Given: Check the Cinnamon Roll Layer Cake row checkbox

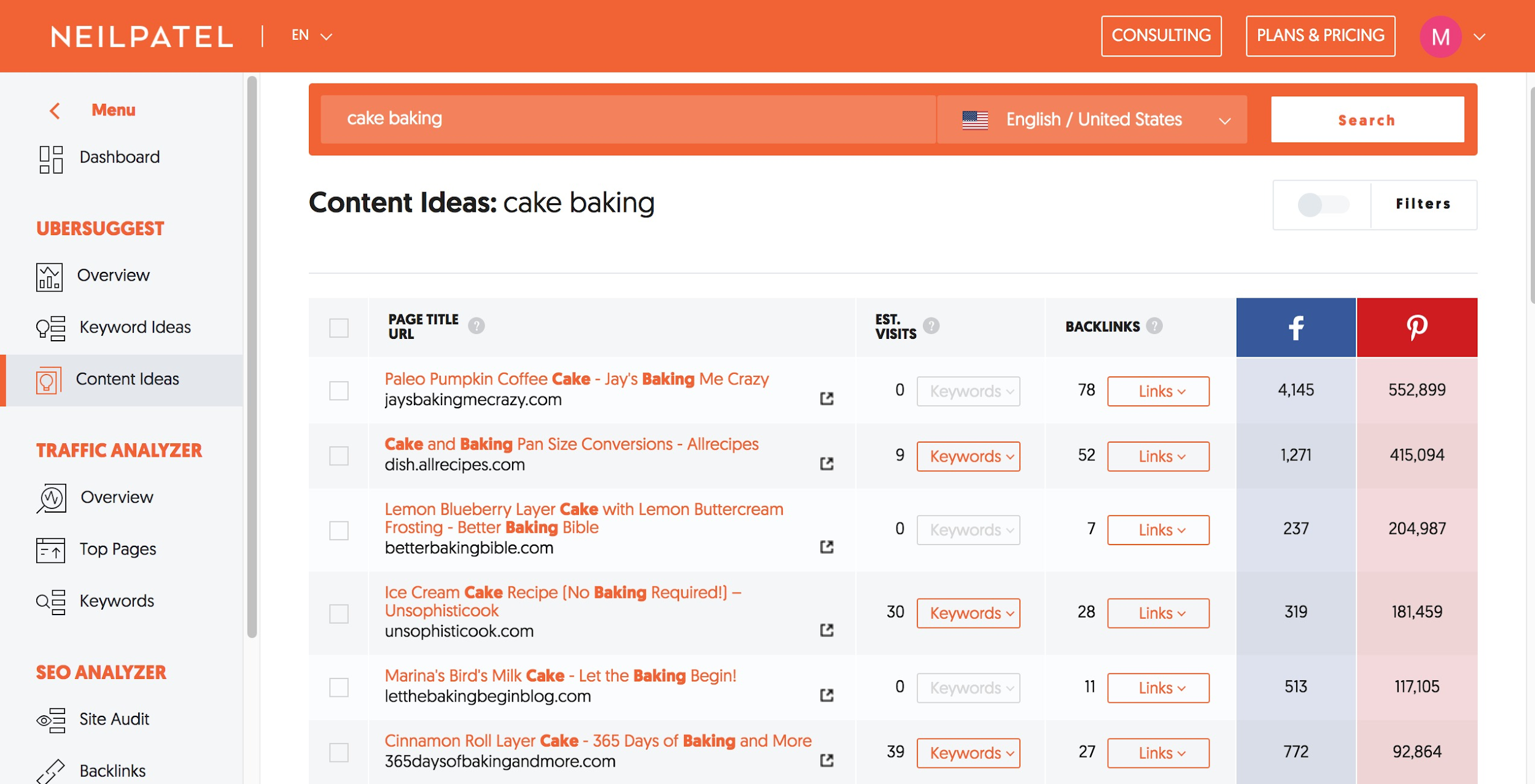Looking at the screenshot, I should [339, 753].
